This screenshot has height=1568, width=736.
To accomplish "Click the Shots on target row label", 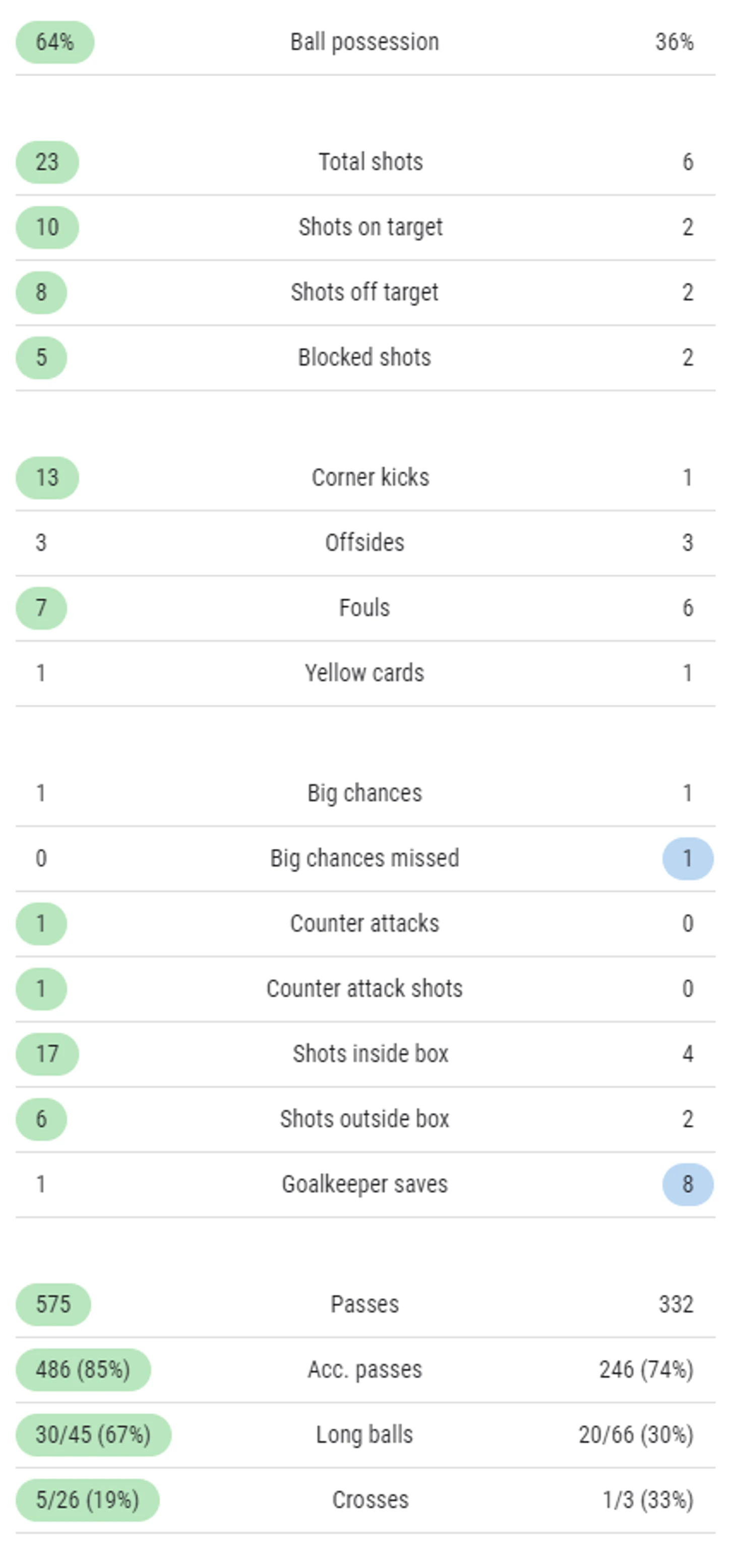I will click(370, 228).
